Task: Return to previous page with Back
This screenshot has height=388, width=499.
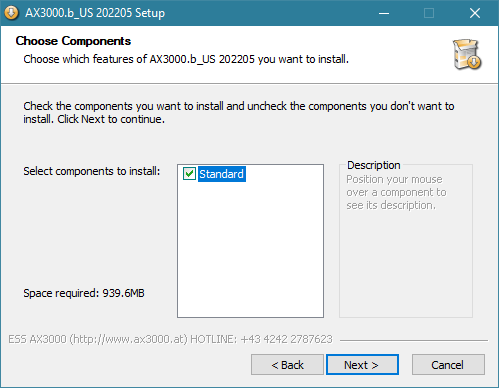Action: [x=287, y=365]
